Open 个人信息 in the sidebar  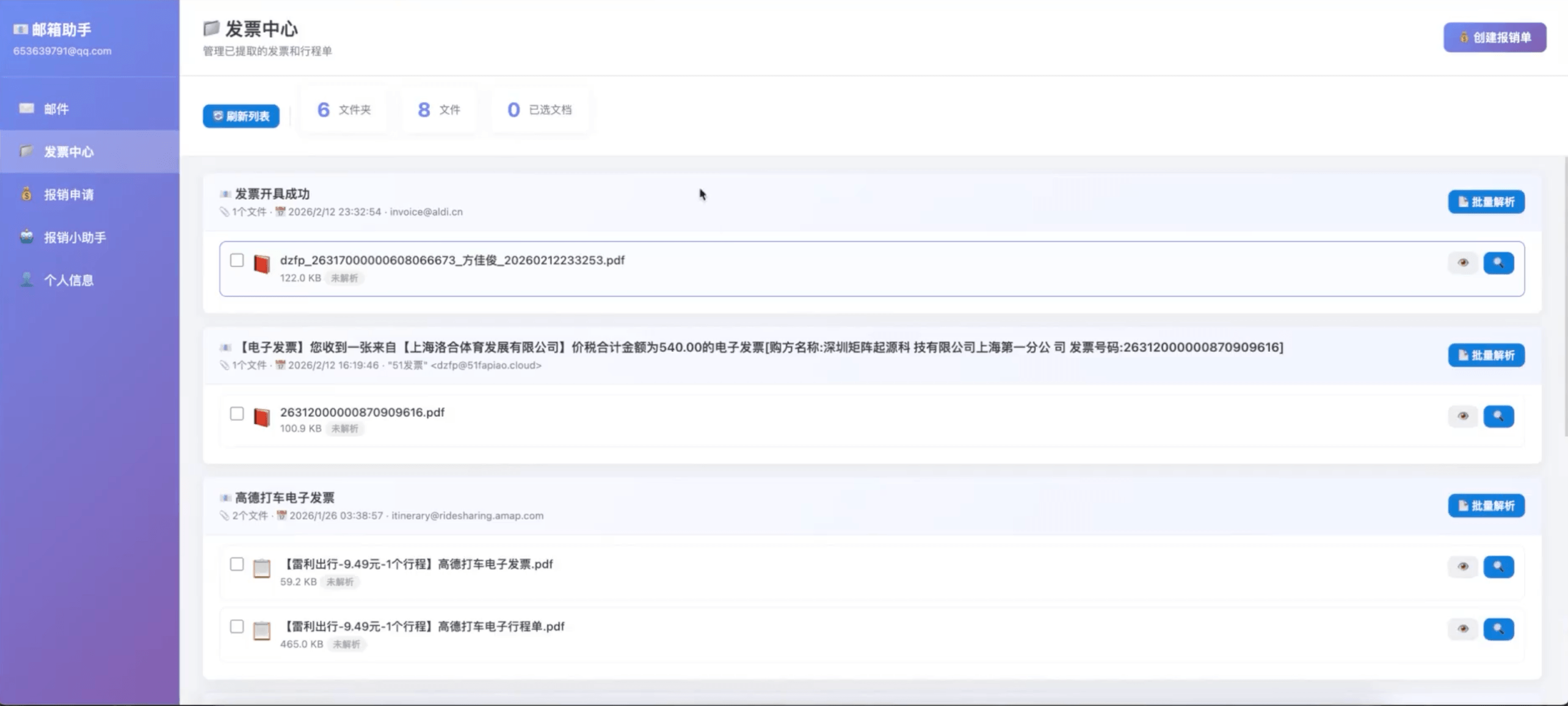point(90,280)
